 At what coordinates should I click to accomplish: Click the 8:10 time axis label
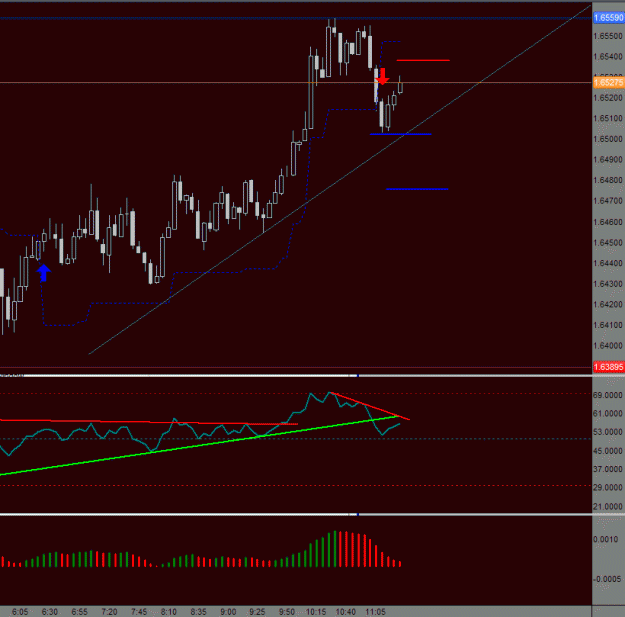click(169, 612)
